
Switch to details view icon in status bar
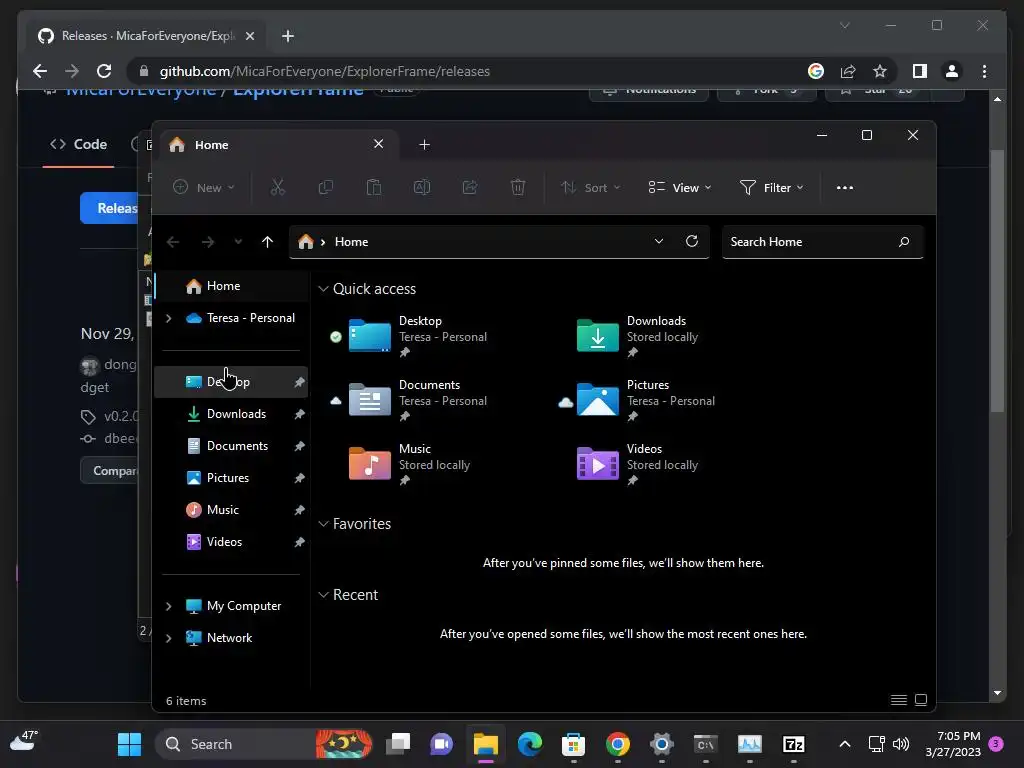(899, 700)
